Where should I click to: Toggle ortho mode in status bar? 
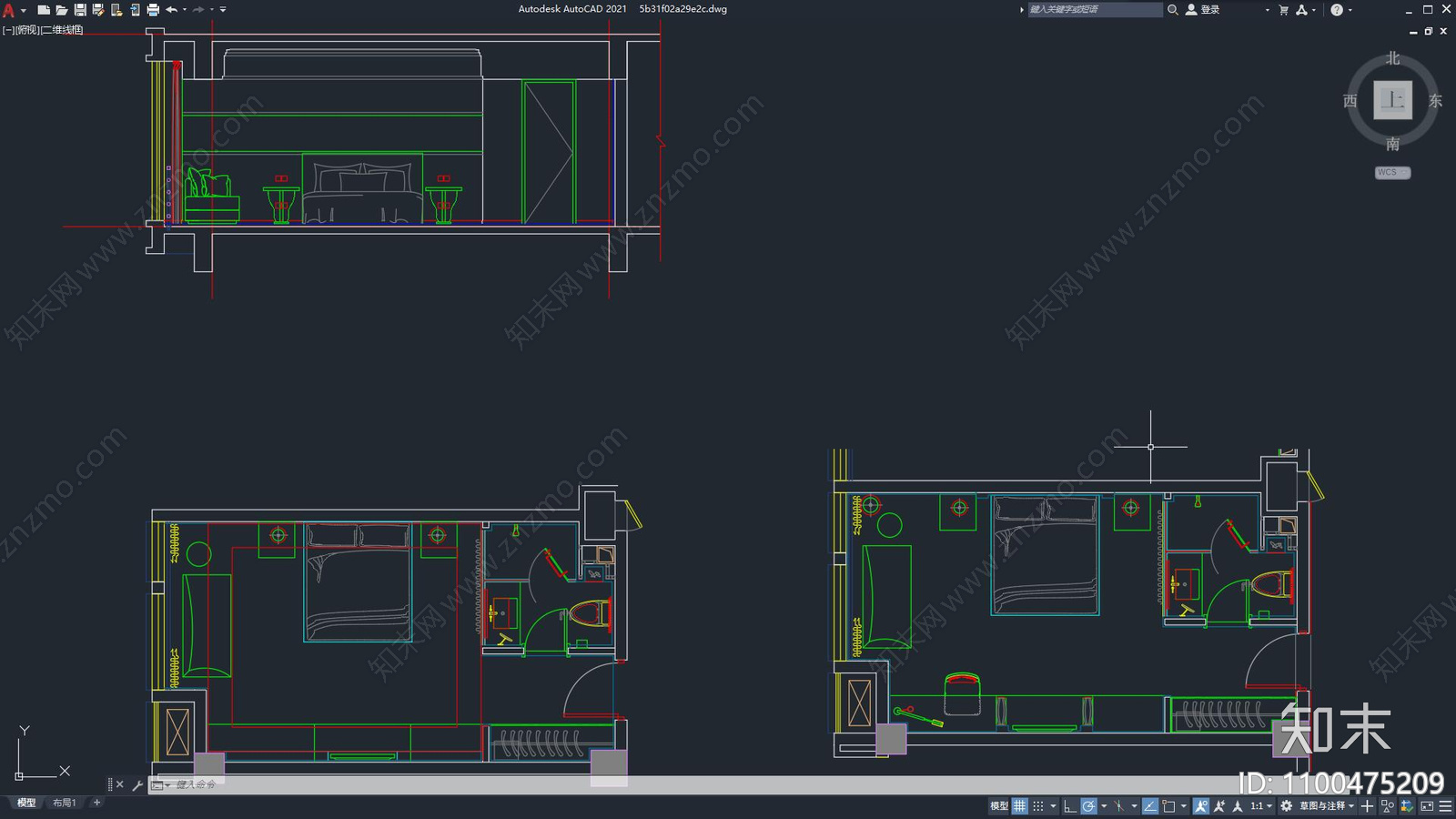[x=1070, y=805]
